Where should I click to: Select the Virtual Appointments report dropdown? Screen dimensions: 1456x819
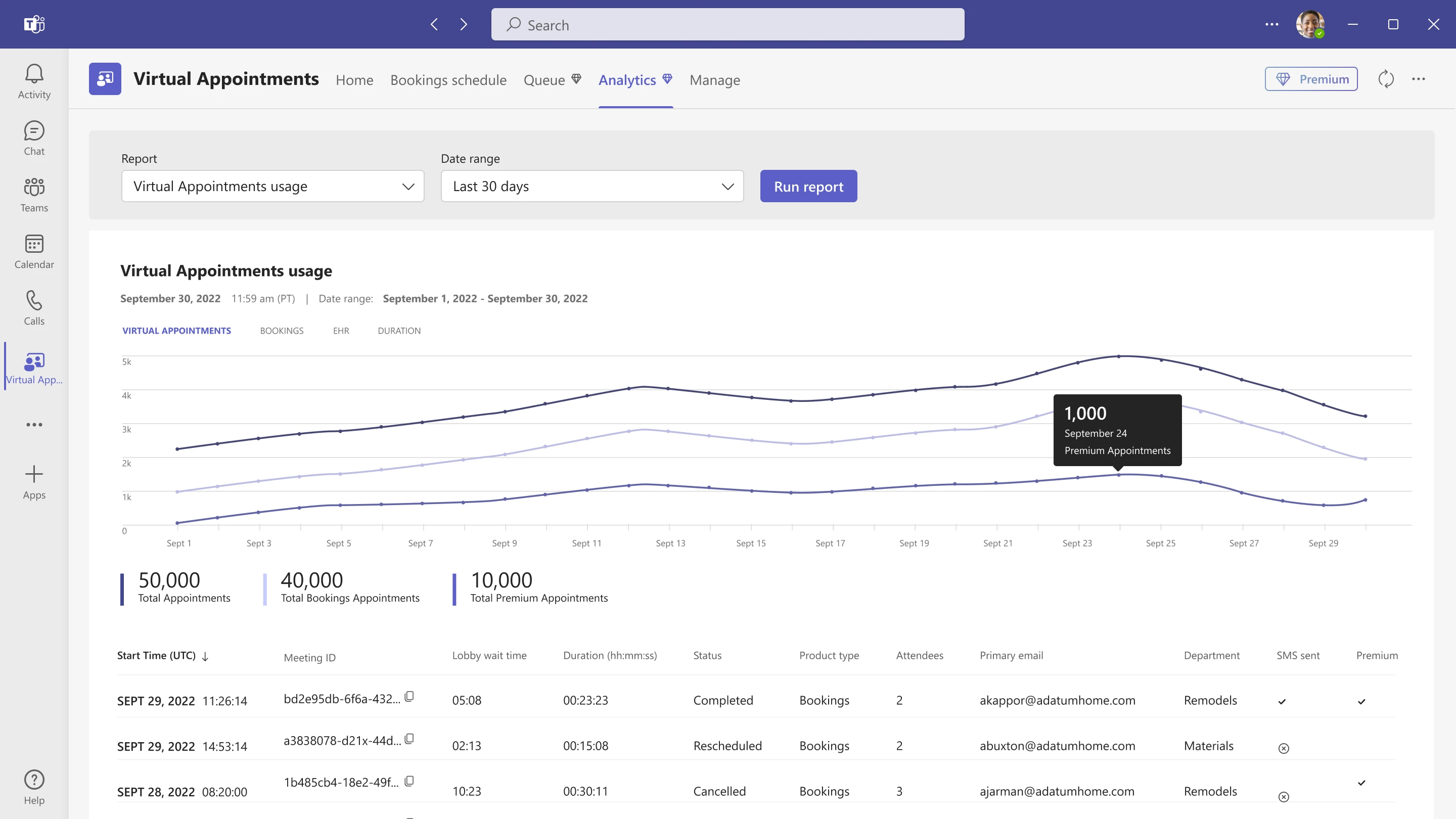pyautogui.click(x=272, y=186)
